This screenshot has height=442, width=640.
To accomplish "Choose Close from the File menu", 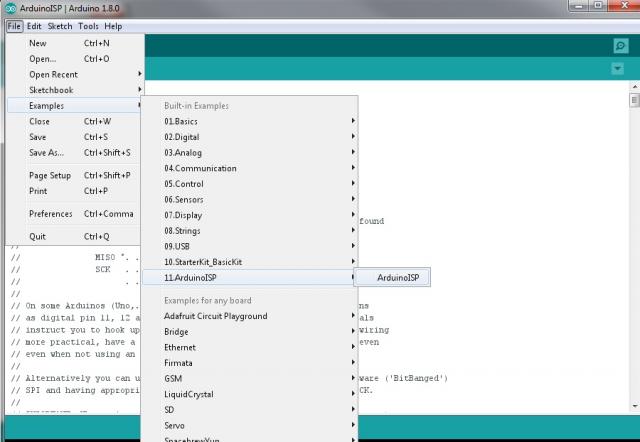I will click(75, 121).
